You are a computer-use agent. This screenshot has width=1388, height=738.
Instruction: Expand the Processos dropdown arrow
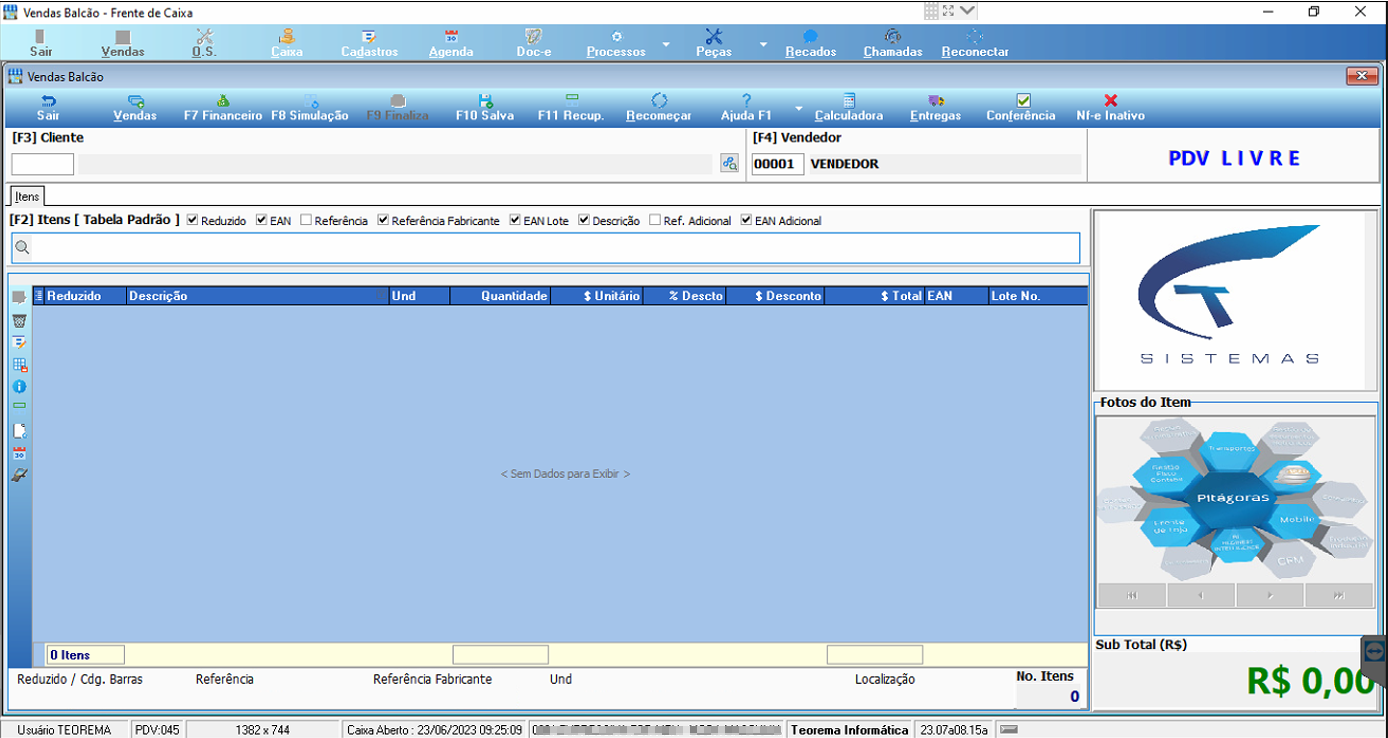point(666,44)
